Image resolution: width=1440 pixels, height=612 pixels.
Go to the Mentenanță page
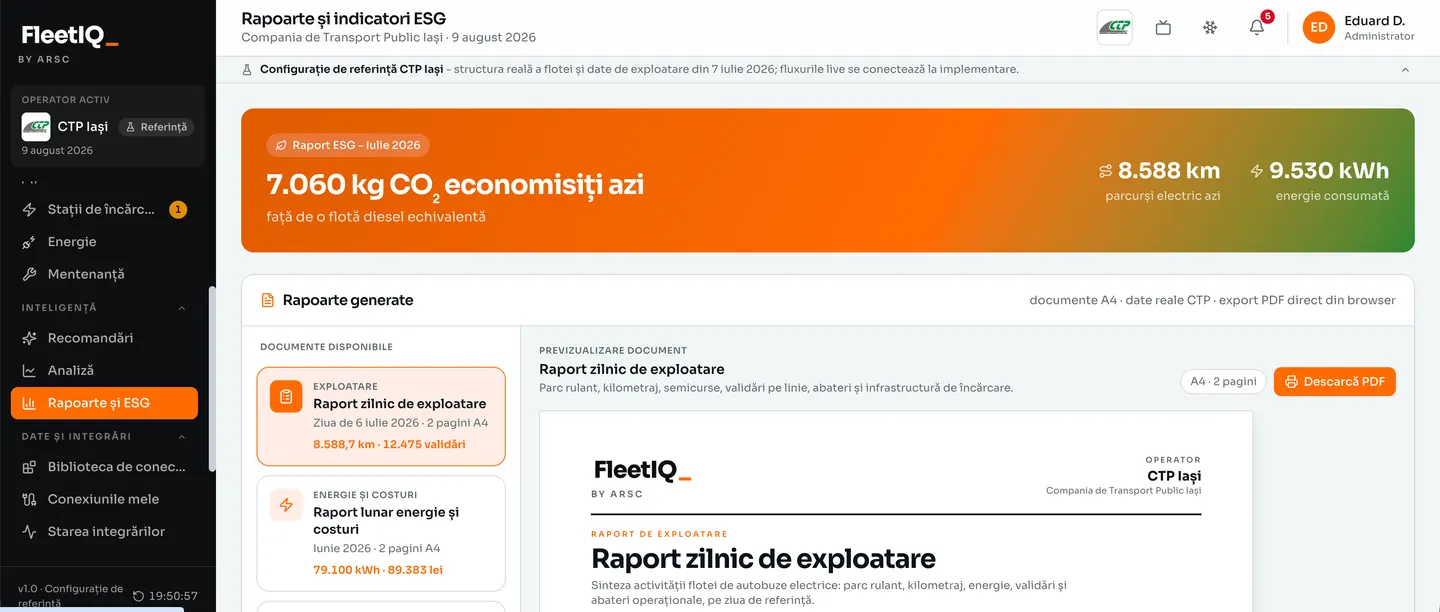click(x=104, y=274)
